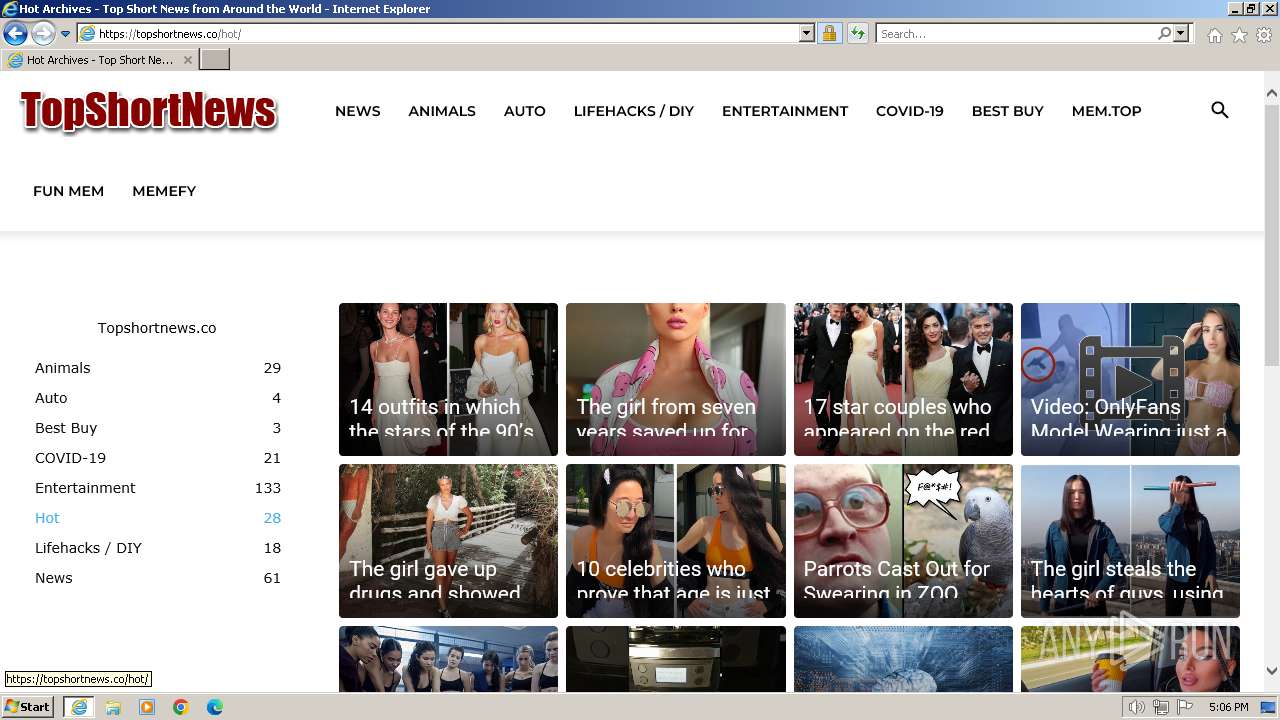
Task: Open the BEST BUY menu item
Action: [x=1008, y=111]
